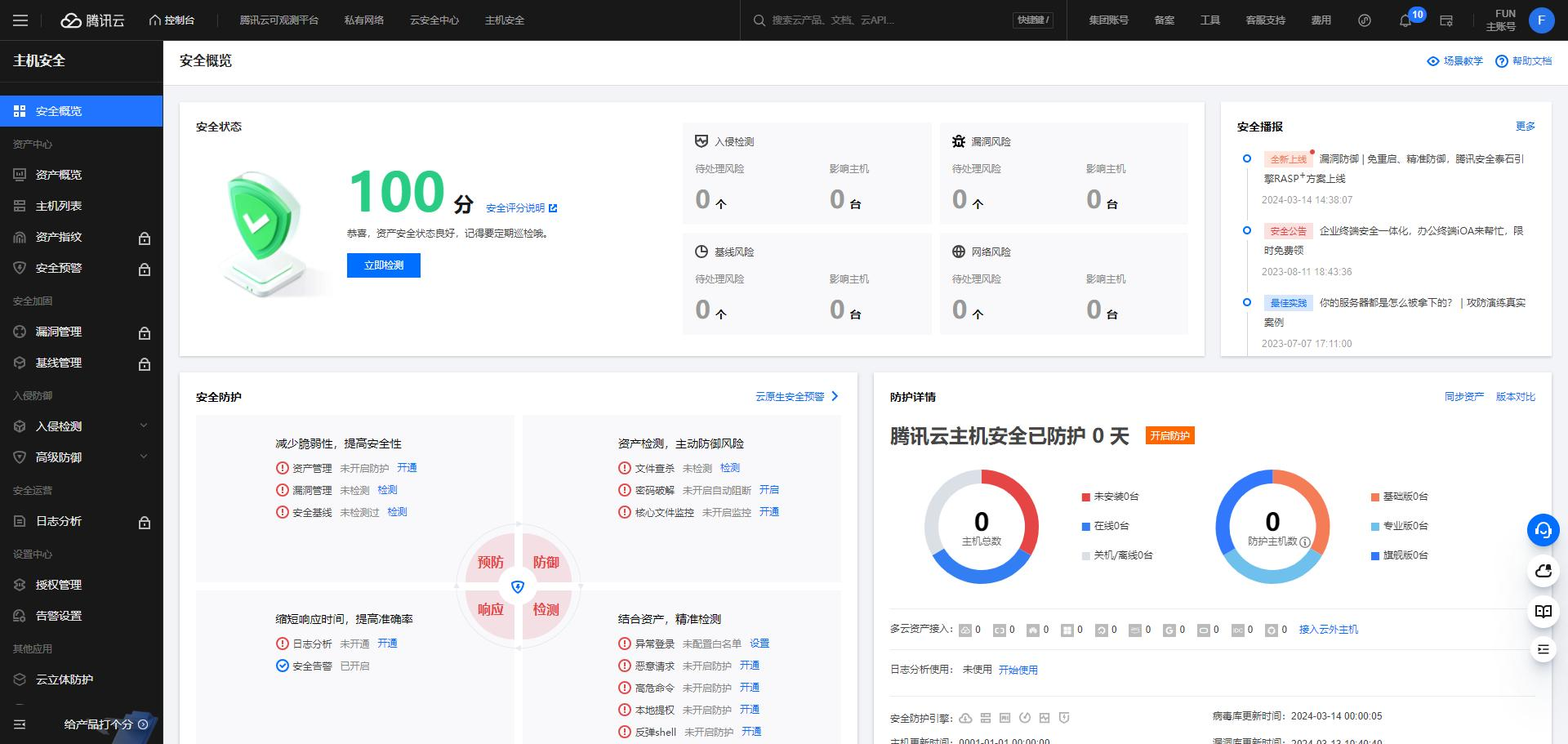Click the lock icon beside 日志分析
The height and width of the screenshot is (744, 1568).
pos(145,522)
